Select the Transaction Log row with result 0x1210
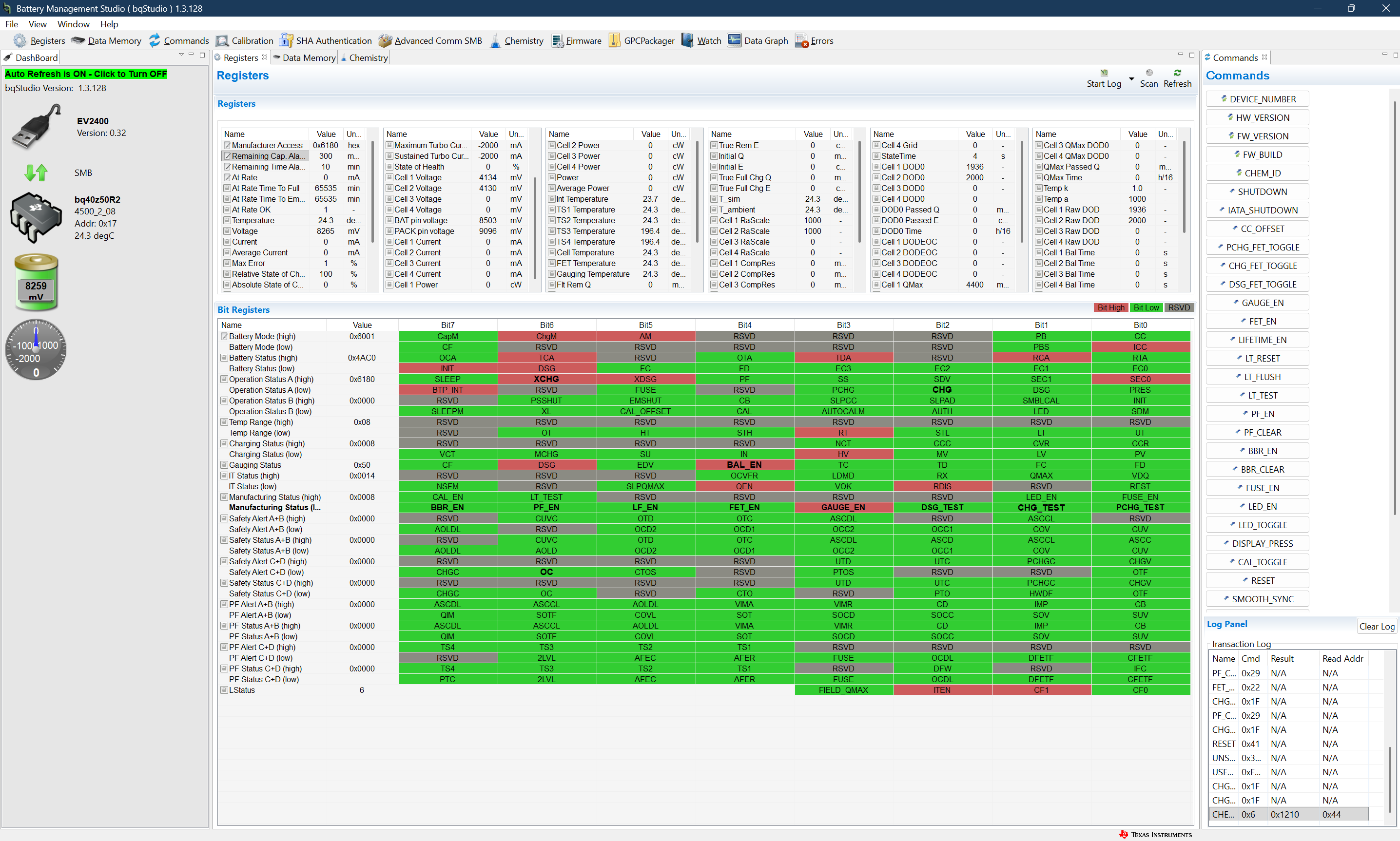The height and width of the screenshot is (841, 1400). coord(1289,814)
